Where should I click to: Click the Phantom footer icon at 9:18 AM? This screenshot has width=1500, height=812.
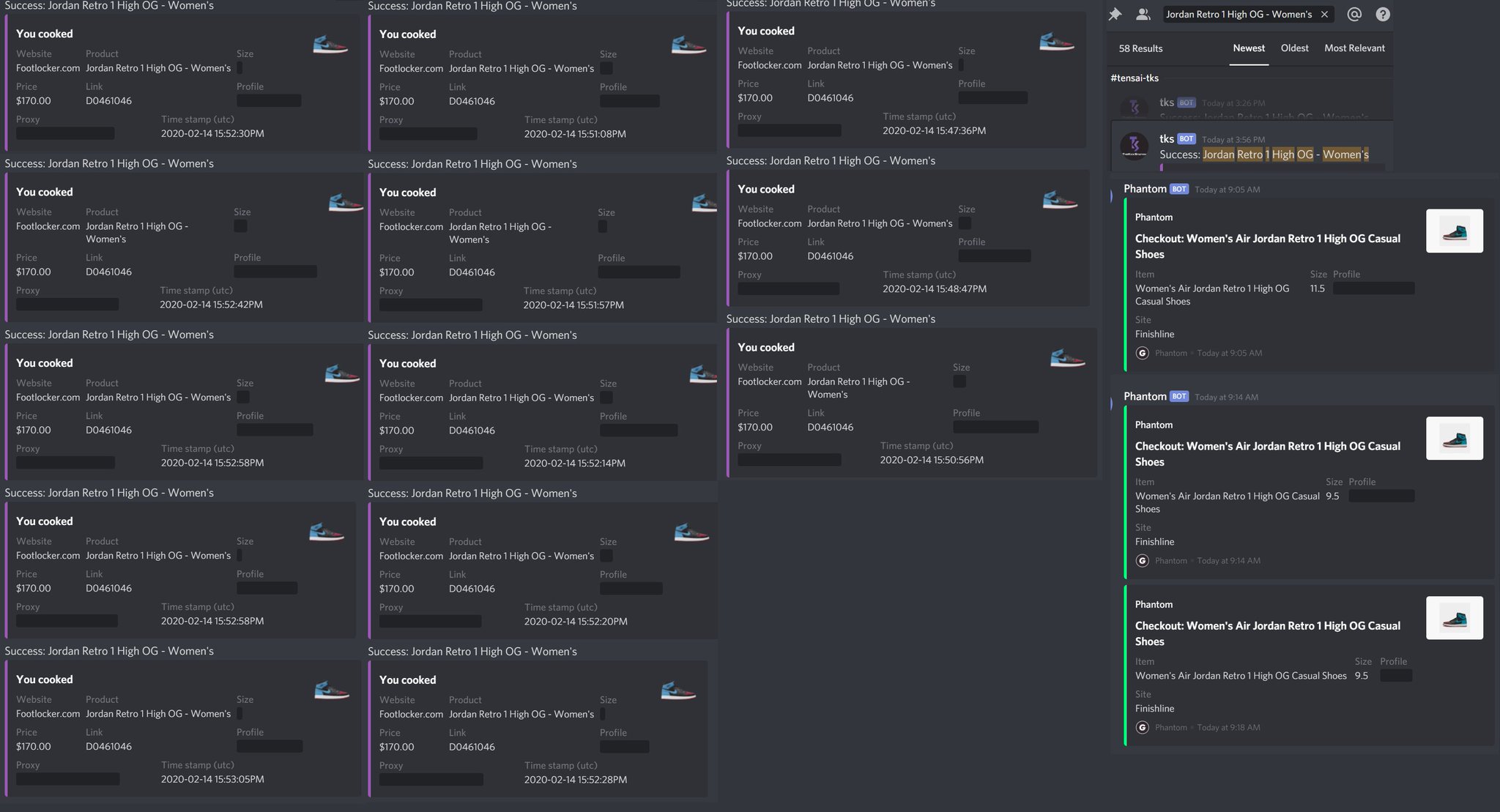point(1142,727)
